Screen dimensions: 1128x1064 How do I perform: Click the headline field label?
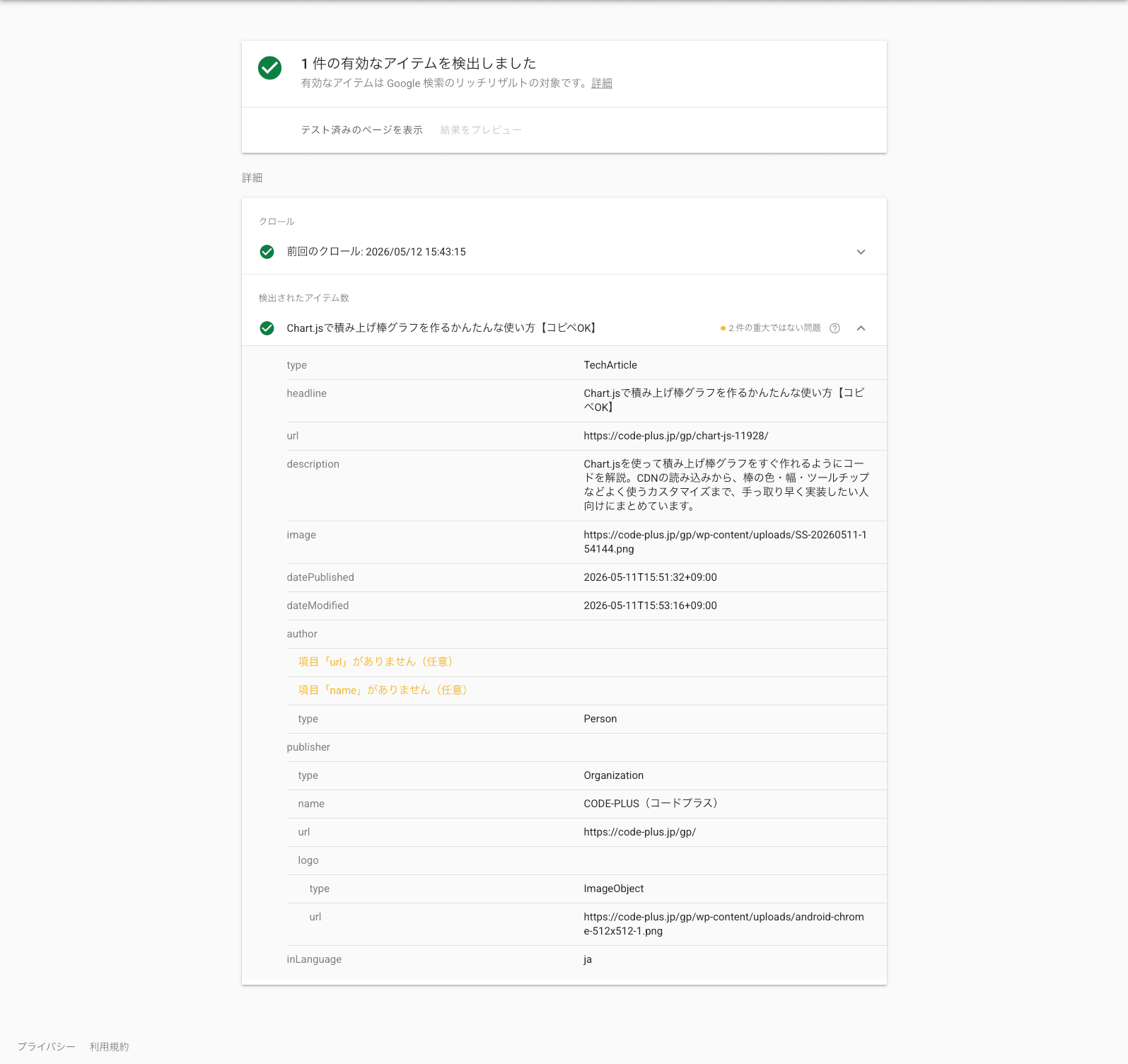click(x=307, y=393)
